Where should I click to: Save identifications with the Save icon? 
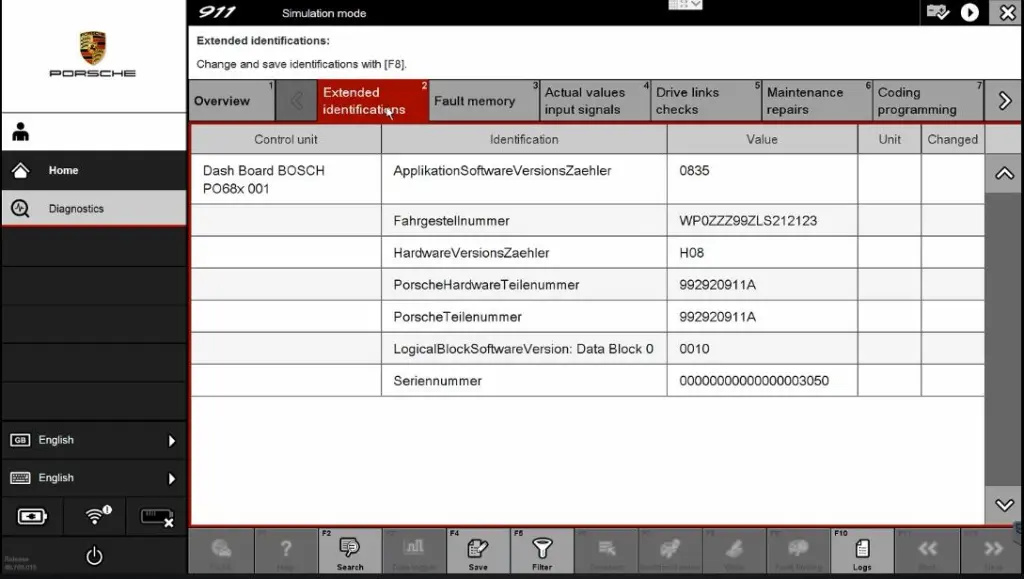point(478,551)
